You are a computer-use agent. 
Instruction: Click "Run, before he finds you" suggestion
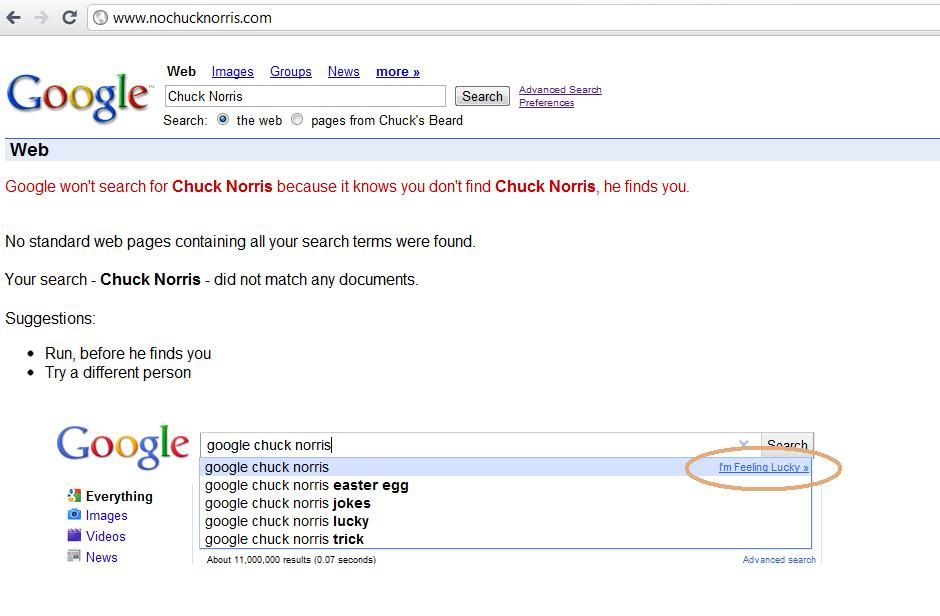pos(128,354)
